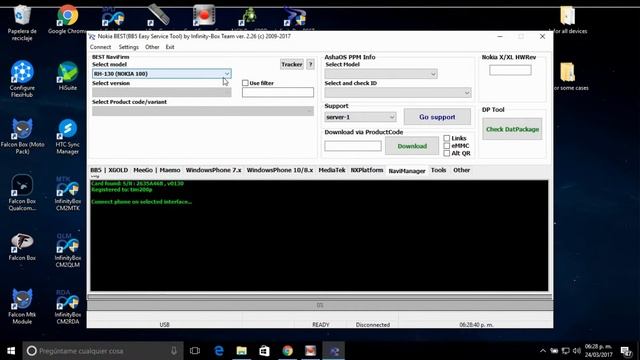Expand the Select and check ID dropdown
Image resolution: width=640 pixels, height=360 pixels.
coord(398,93)
